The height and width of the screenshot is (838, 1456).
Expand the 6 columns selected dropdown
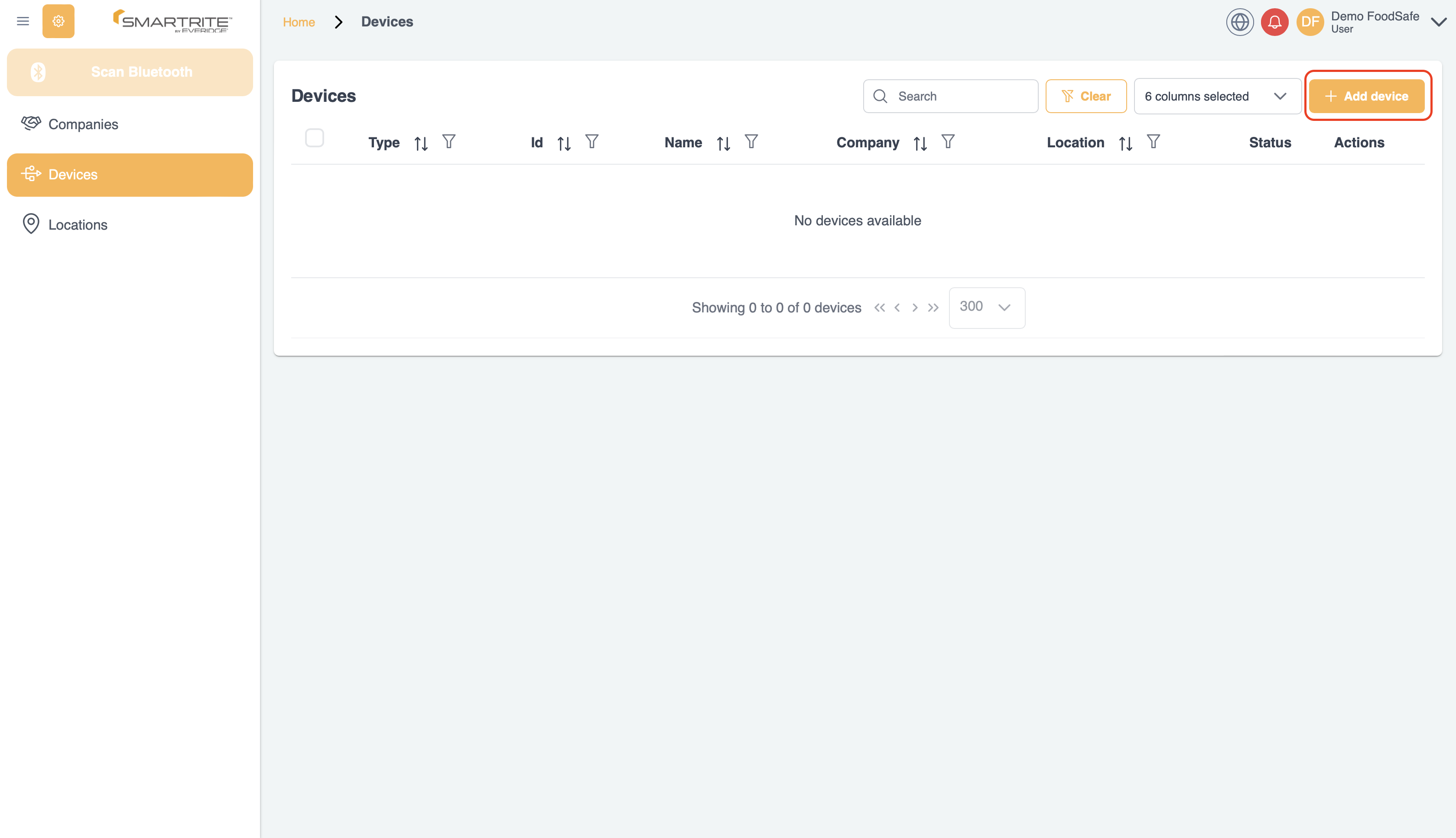pos(1217,96)
